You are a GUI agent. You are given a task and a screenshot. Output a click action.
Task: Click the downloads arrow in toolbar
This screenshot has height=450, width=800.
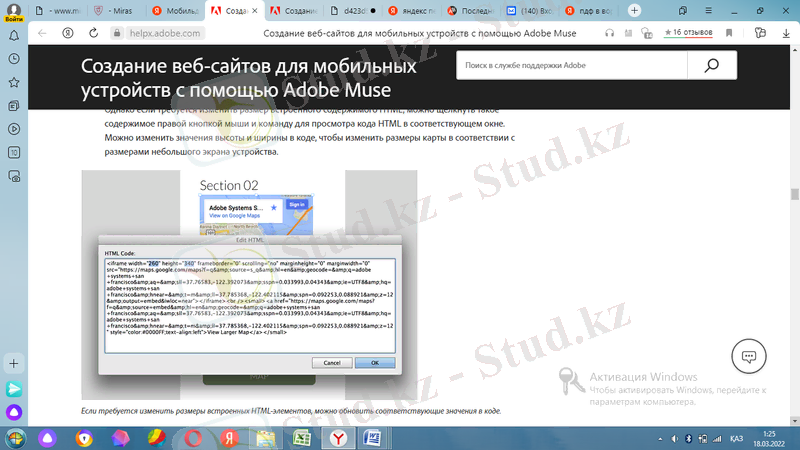tap(787, 33)
